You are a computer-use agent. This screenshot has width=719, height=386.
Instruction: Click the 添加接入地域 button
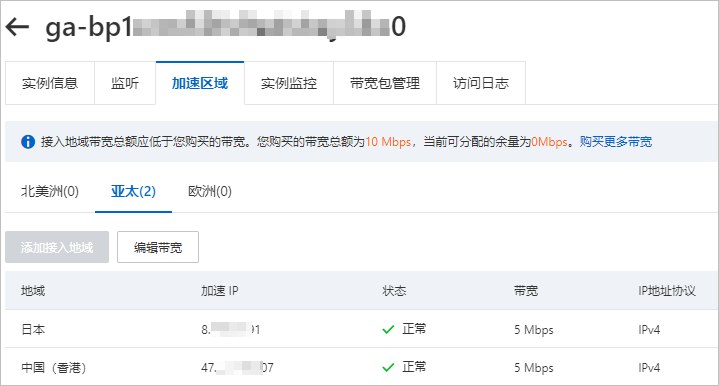pyautogui.click(x=57, y=247)
